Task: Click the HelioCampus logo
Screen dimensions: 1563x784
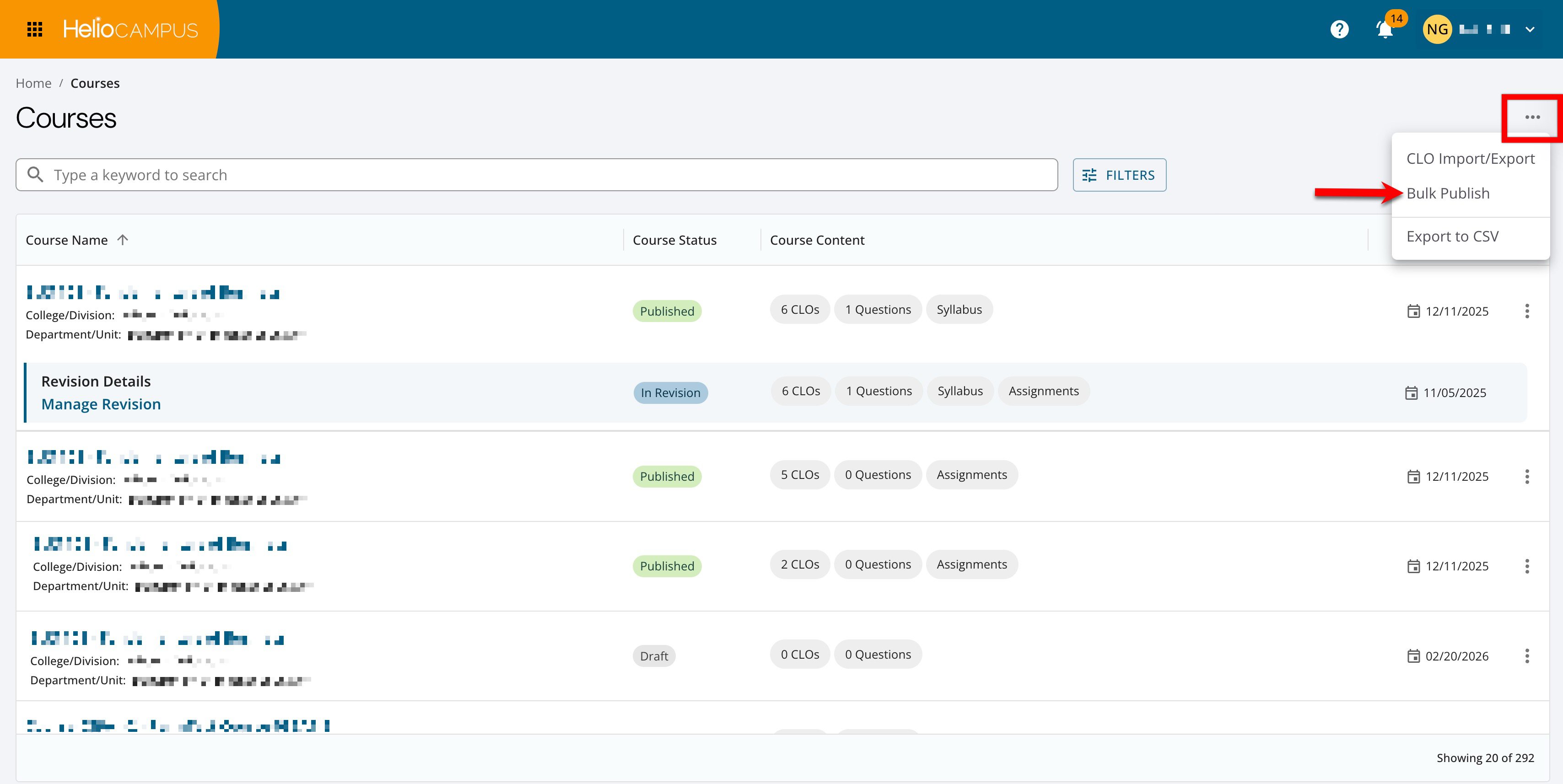Action: [130, 29]
